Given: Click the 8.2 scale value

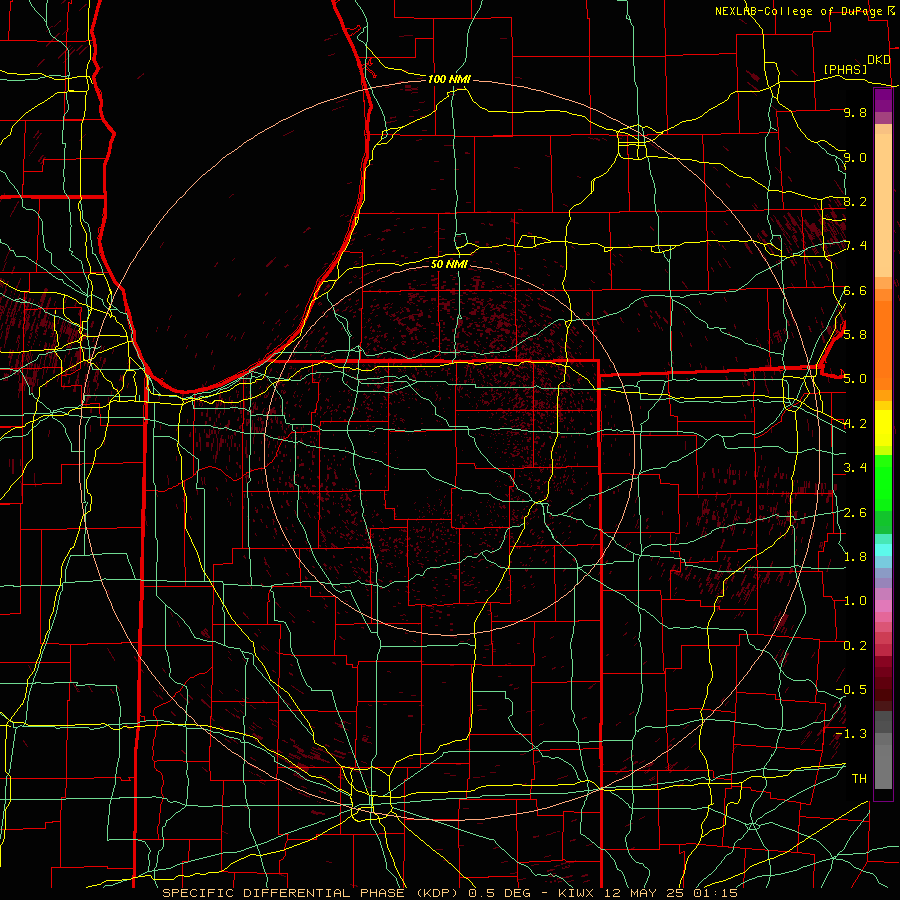Looking at the screenshot, I should [x=855, y=201].
